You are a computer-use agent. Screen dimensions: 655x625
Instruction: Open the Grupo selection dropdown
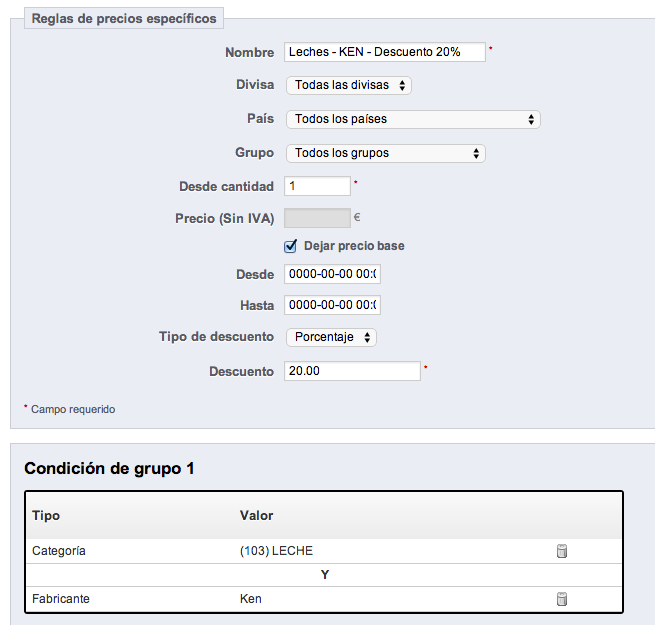pyautogui.click(x=386, y=154)
